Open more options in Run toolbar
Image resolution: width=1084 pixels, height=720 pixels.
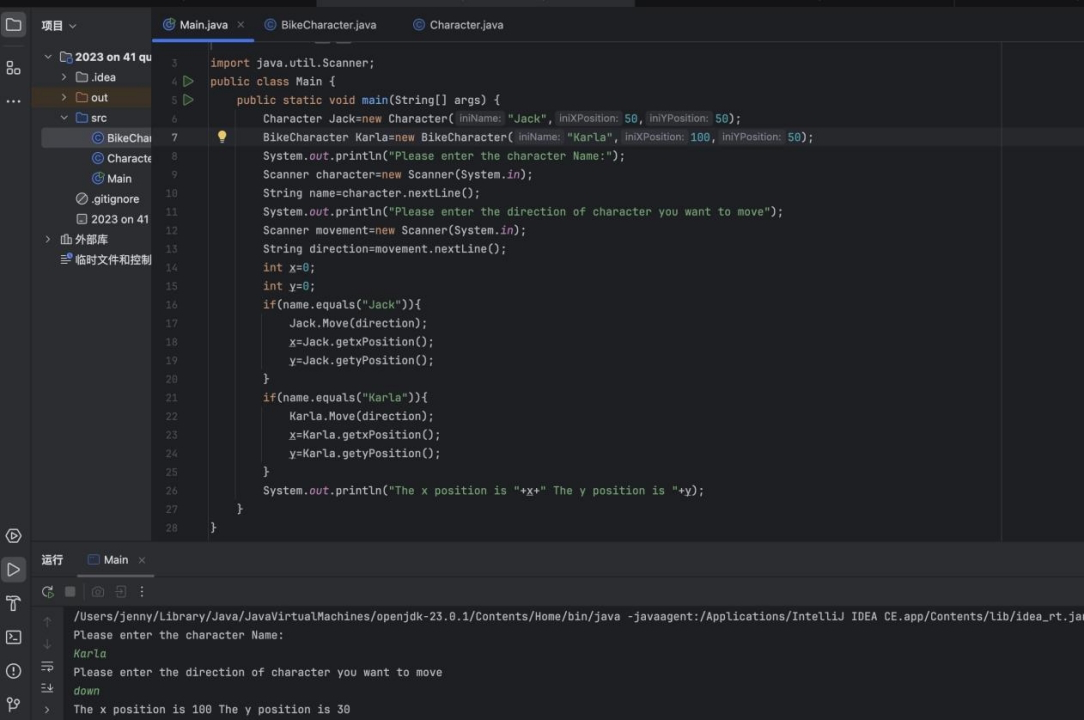(x=142, y=592)
